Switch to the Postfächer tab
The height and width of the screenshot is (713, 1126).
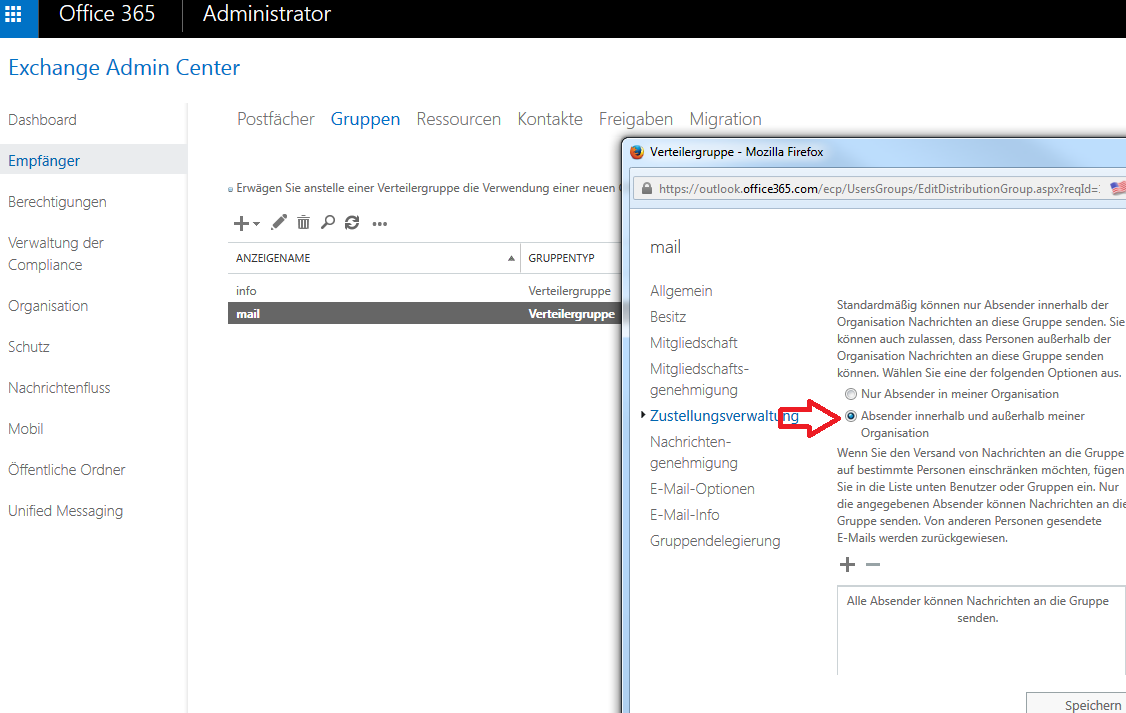(x=276, y=119)
